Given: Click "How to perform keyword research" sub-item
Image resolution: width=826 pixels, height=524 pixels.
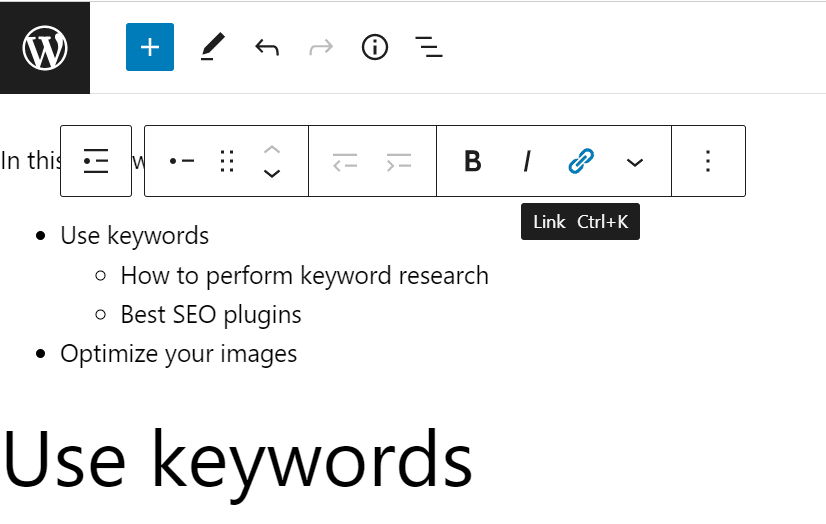Looking at the screenshot, I should [x=304, y=275].
